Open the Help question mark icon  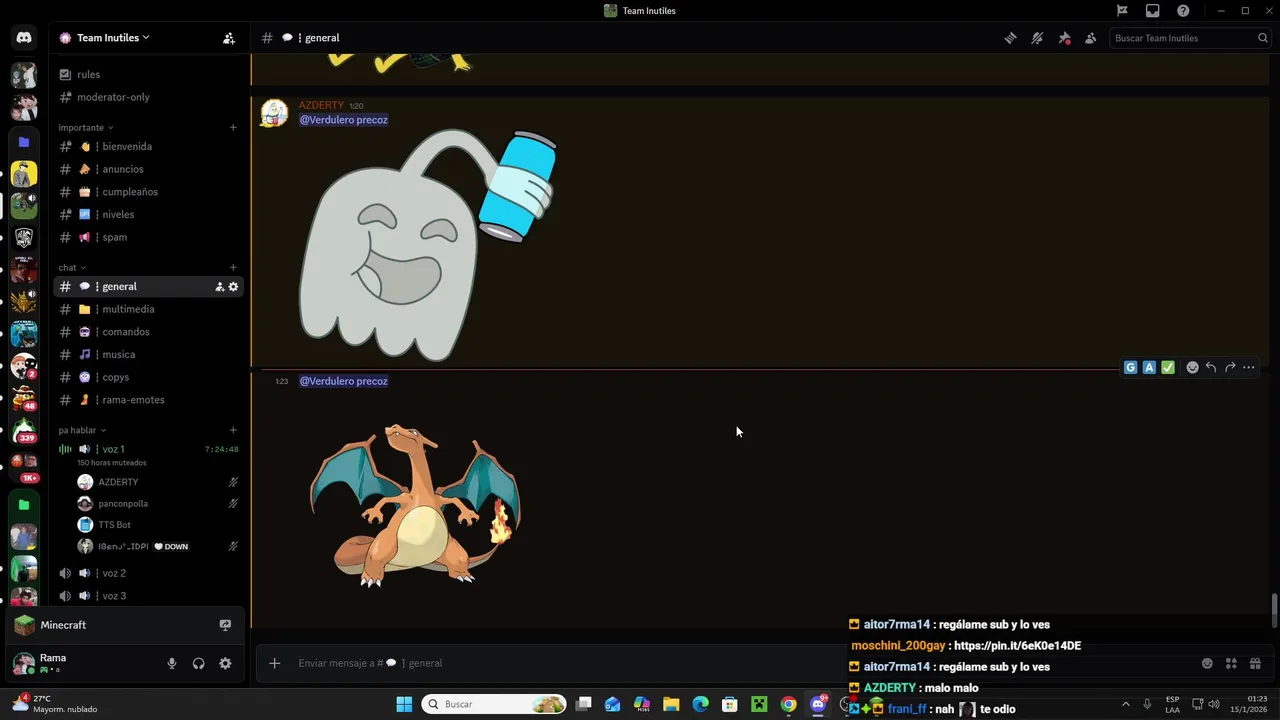(1183, 11)
